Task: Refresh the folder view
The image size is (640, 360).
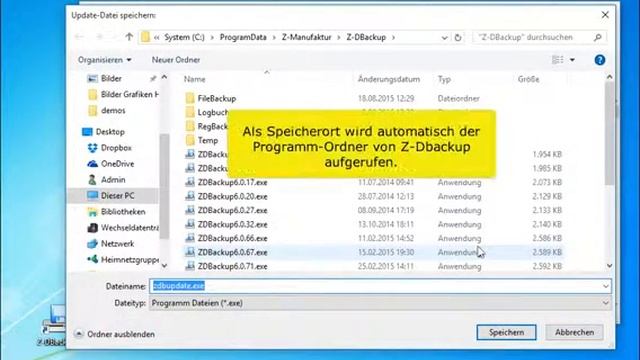Action: [458, 37]
